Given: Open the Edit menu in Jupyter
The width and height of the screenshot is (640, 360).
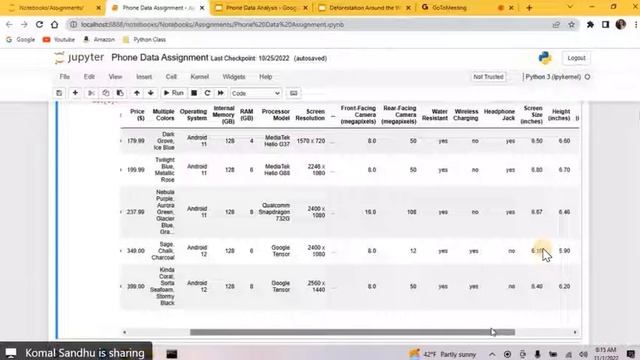Looking at the screenshot, I should pos(89,77).
